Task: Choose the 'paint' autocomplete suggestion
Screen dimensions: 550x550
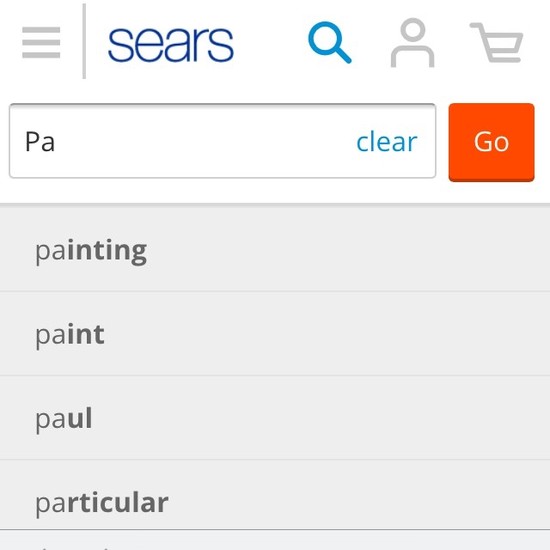Action: tap(275, 334)
